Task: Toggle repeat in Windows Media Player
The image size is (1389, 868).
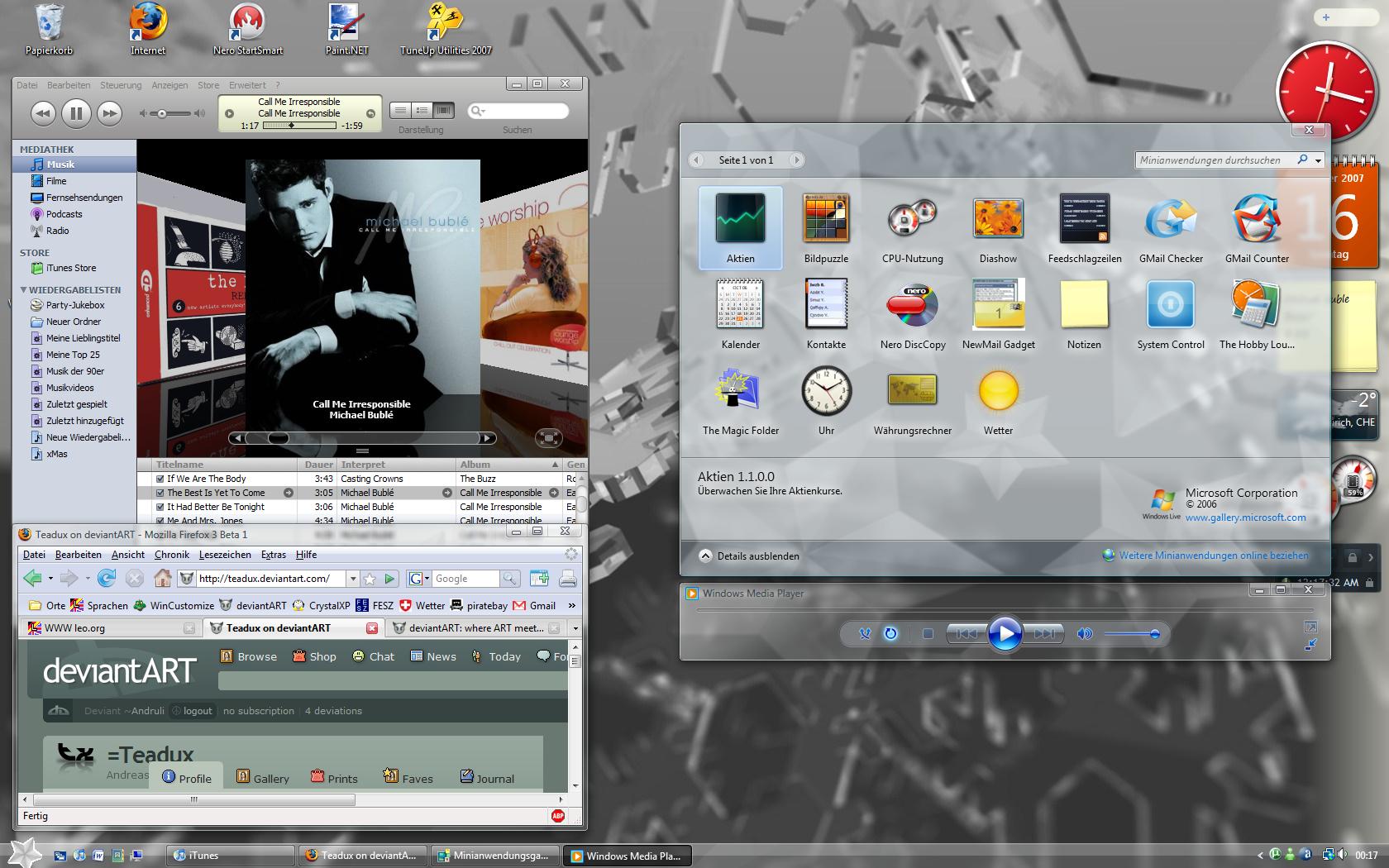Action: (890, 634)
